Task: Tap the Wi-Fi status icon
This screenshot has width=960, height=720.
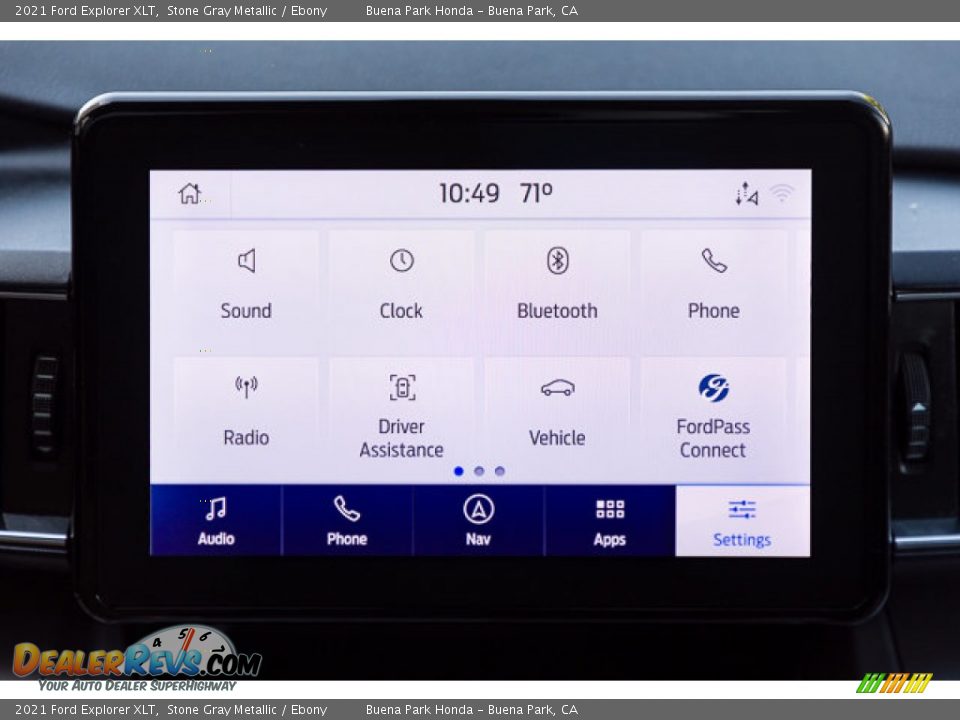Action: (x=782, y=193)
